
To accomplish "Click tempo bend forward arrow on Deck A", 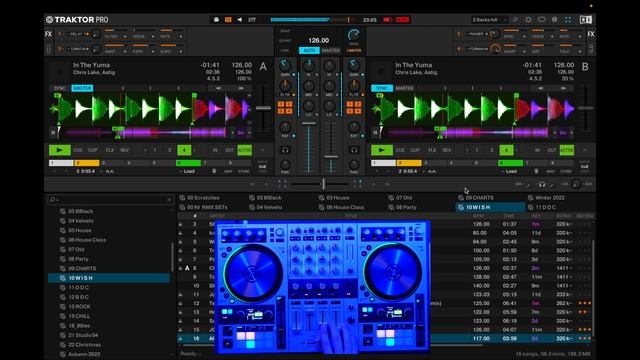I will click(241, 88).
